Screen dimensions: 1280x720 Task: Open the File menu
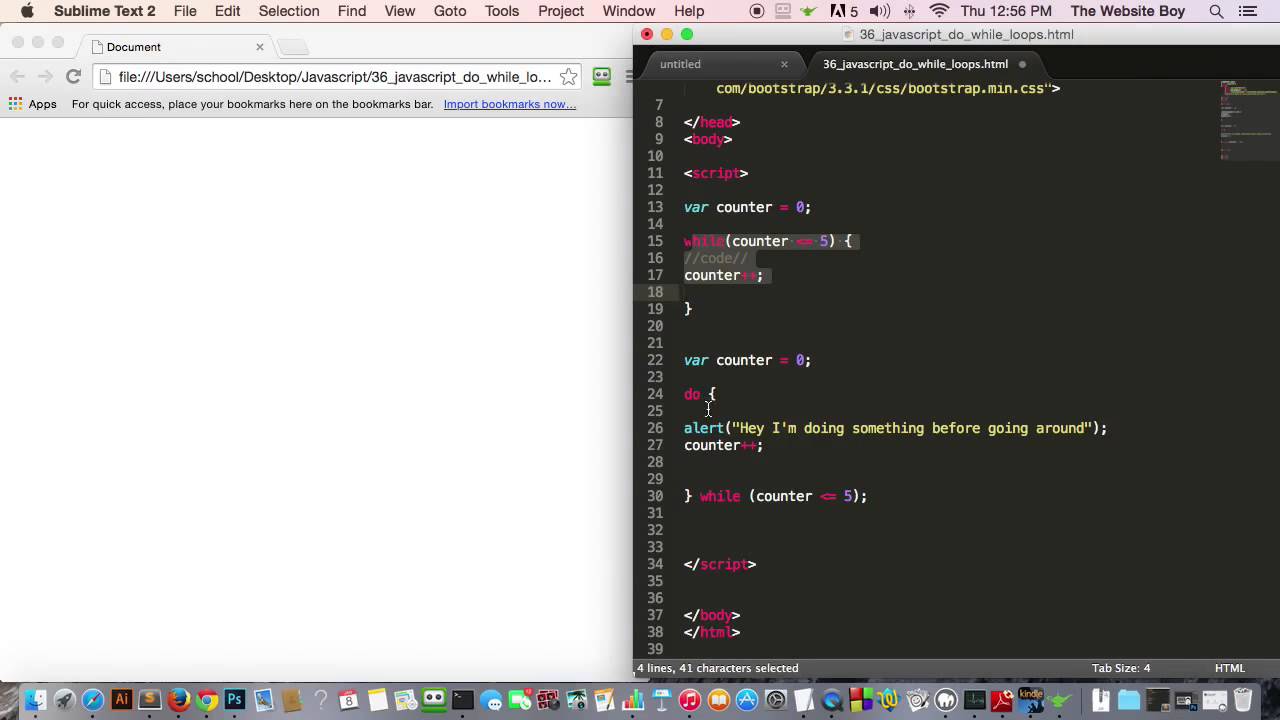pos(185,11)
